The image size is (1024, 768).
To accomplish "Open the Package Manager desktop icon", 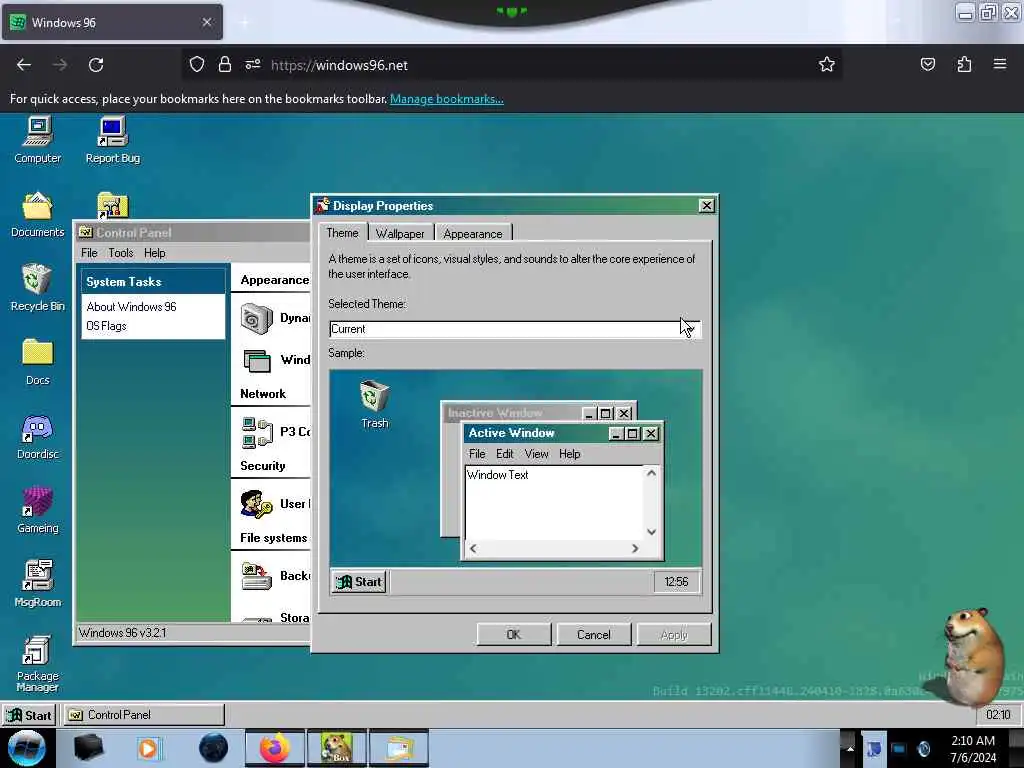I will (37, 663).
